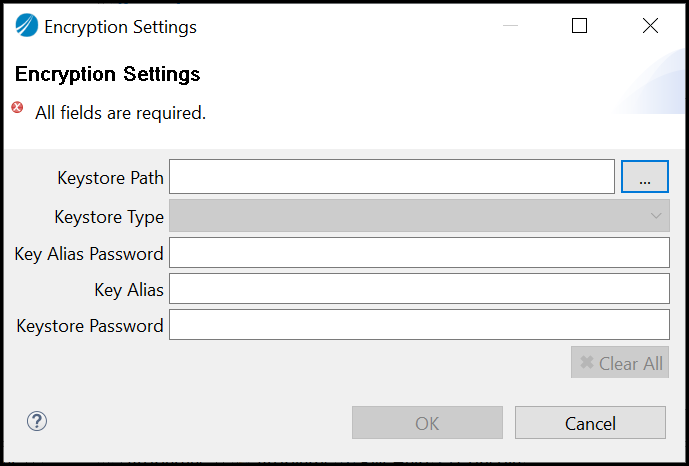Screen dimensions: 689x466
Task: Focus the Key Alias Password field
Action: [x=419, y=253]
